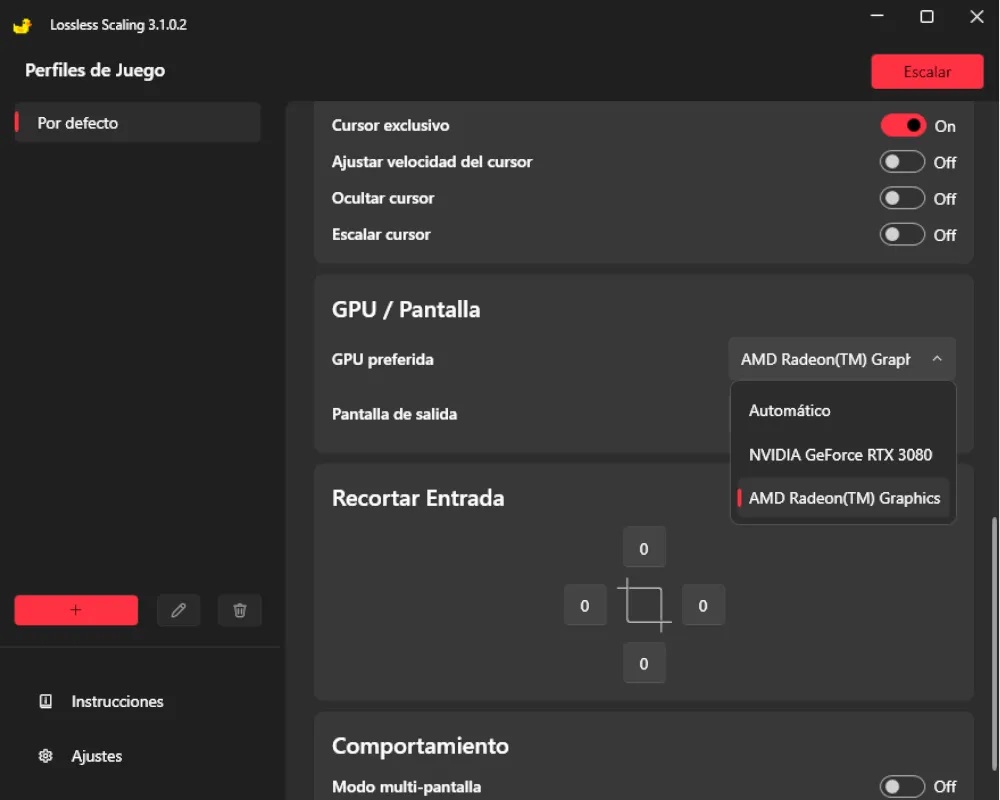The height and width of the screenshot is (800, 1000).
Task: Enable Ajustar velocidad del cursor toggle
Action: [x=902, y=162]
